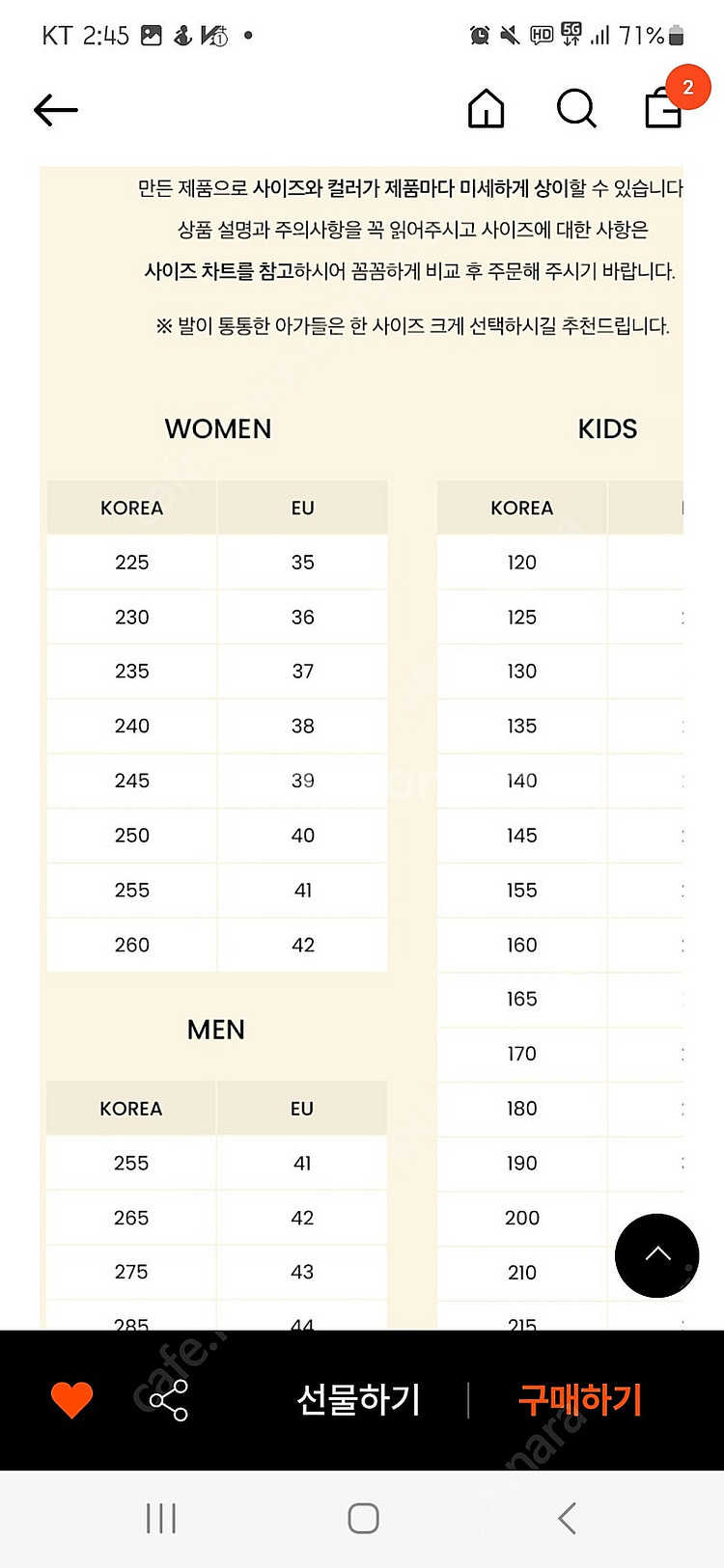Tap the back arrow icon
The width and height of the screenshot is (724, 1568).
point(55,110)
